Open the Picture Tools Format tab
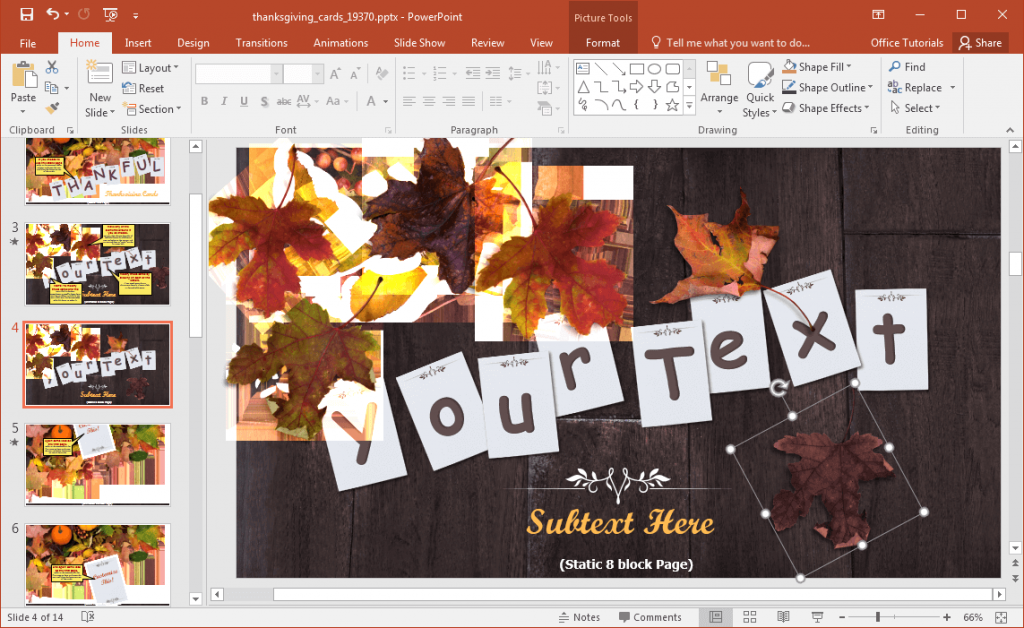The image size is (1024, 628). [x=602, y=43]
